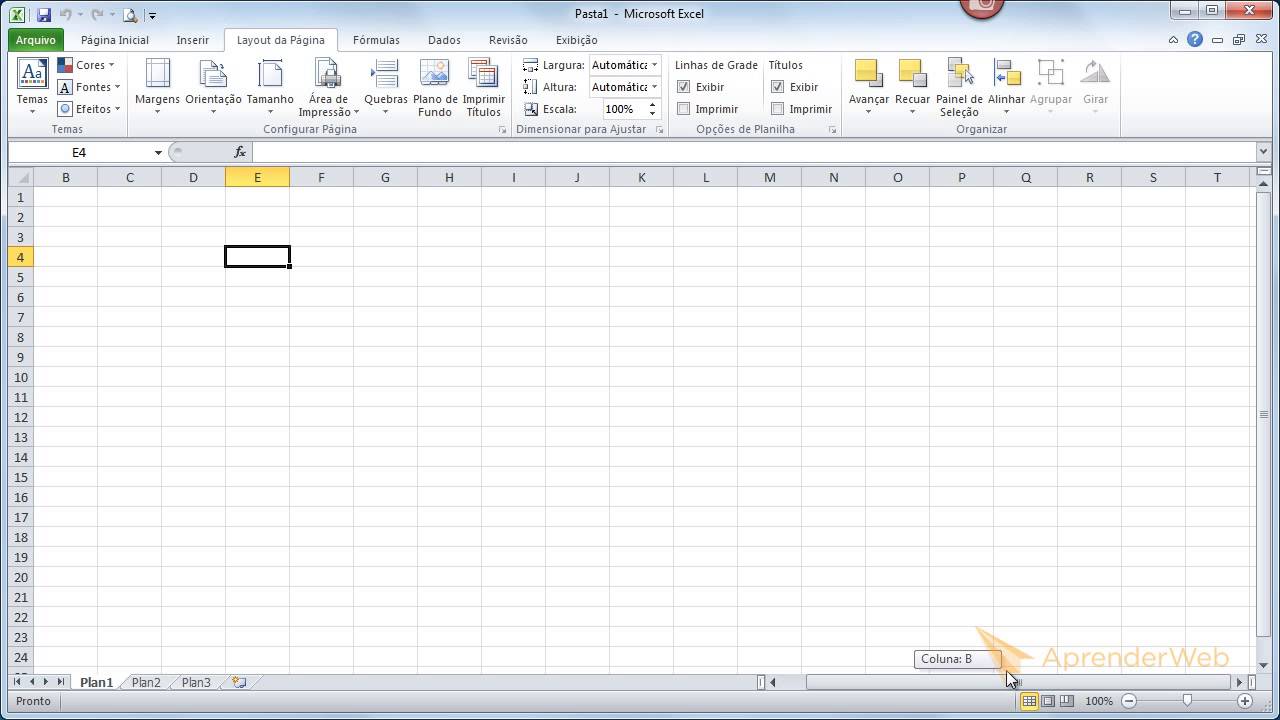Switch to the Dados tab
This screenshot has height=720, width=1280.
point(444,40)
